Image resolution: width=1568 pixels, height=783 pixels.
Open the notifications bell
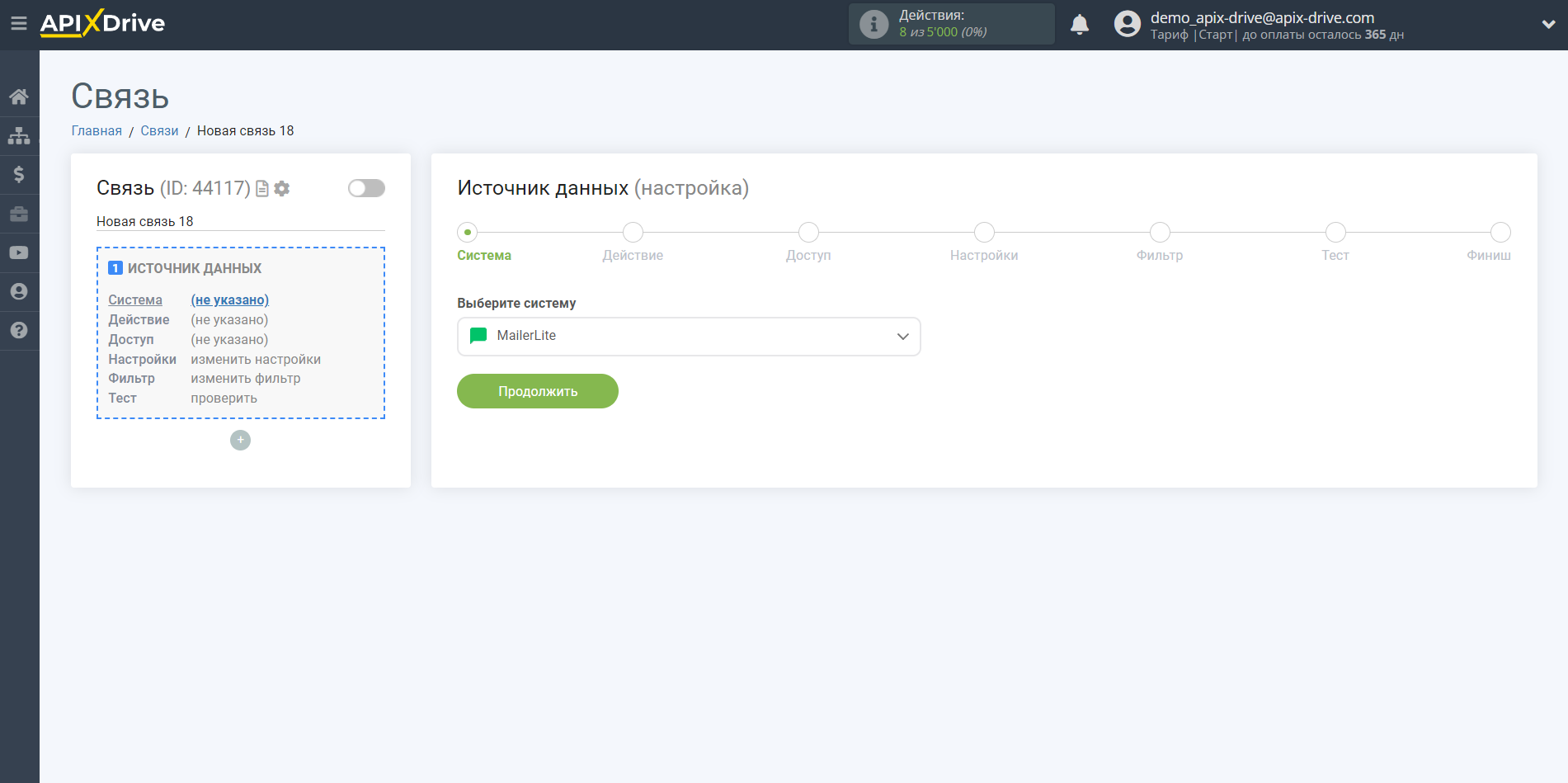[x=1079, y=25]
